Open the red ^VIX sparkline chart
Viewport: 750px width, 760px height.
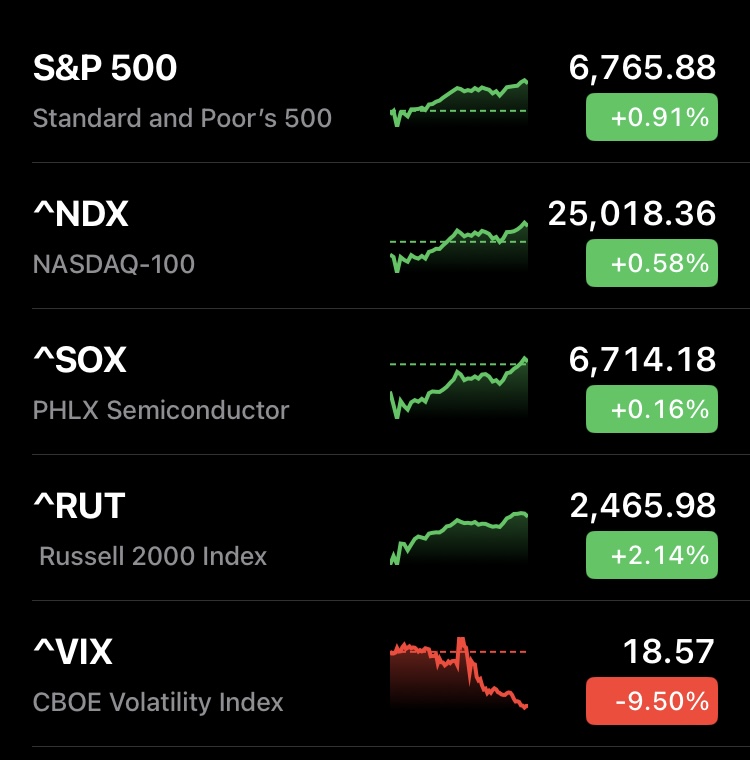[x=458, y=672]
